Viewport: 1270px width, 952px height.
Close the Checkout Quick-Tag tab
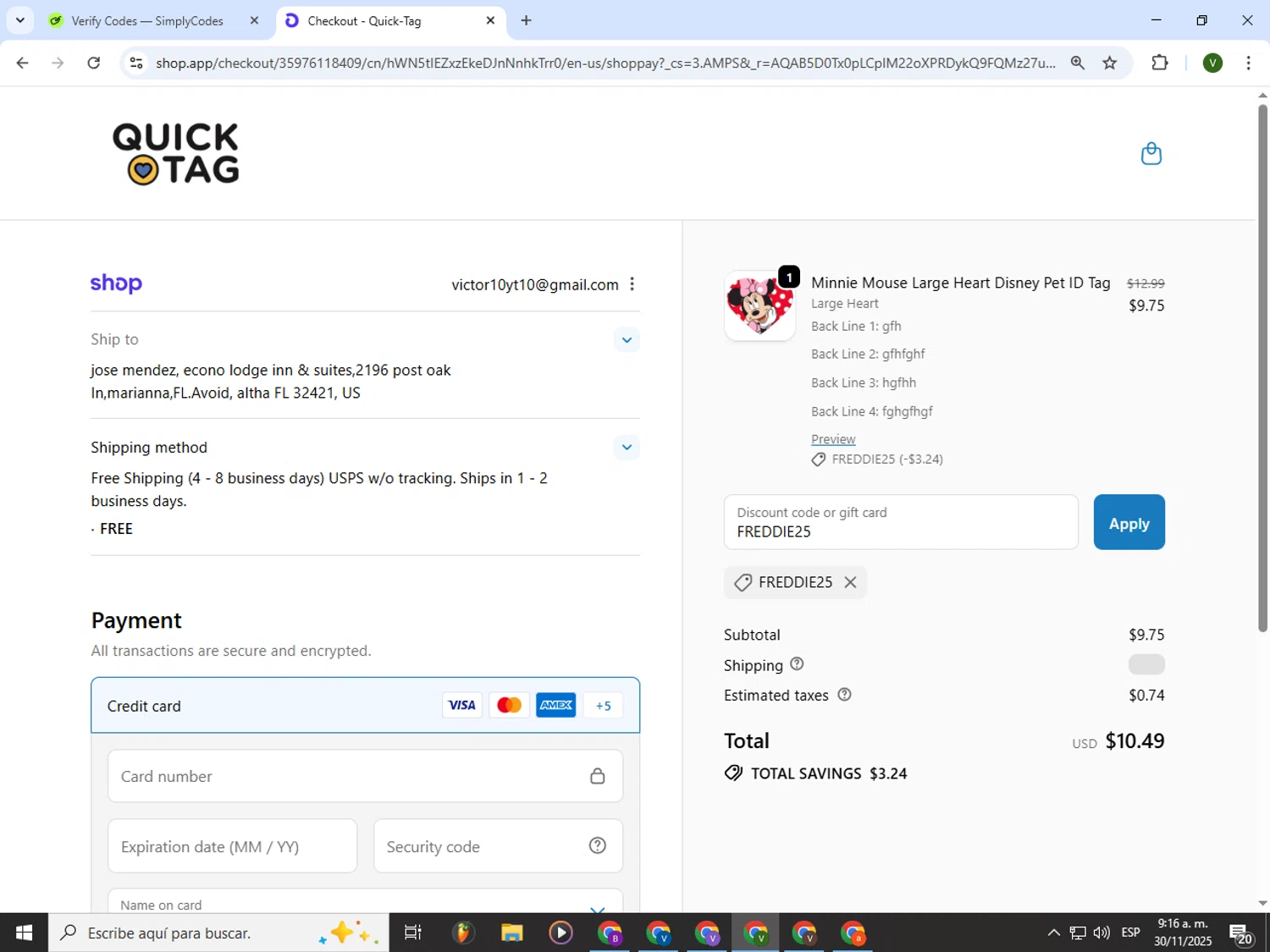click(x=490, y=21)
